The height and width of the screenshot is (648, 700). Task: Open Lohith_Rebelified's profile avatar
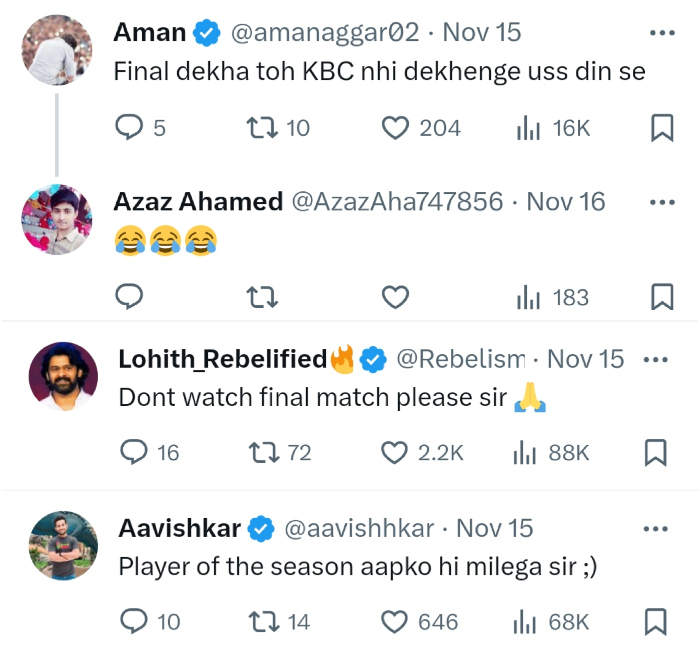click(x=63, y=377)
